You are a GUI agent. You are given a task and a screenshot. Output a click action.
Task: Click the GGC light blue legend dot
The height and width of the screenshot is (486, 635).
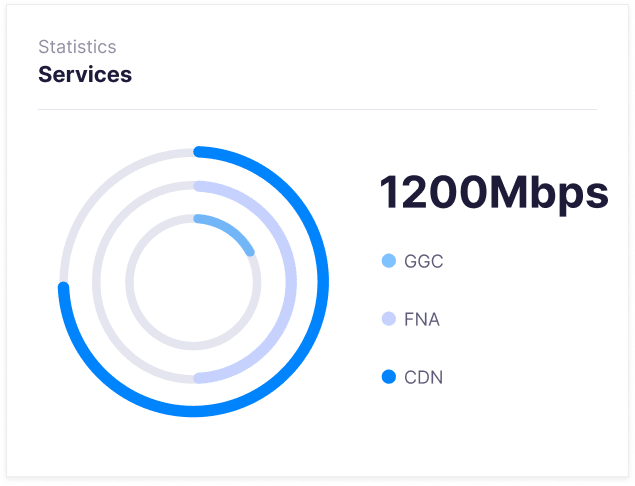point(390,261)
